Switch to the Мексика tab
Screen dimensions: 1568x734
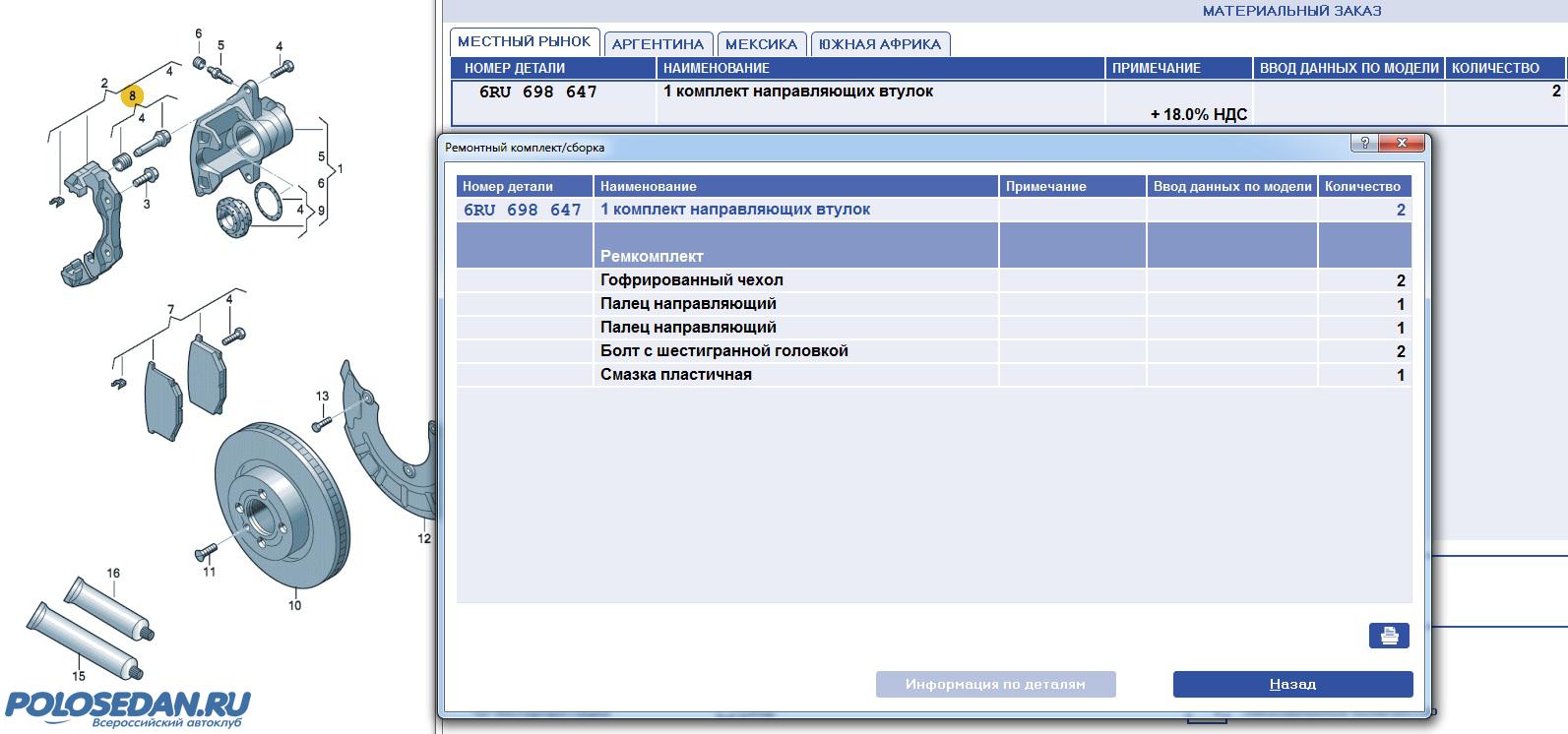(x=761, y=44)
